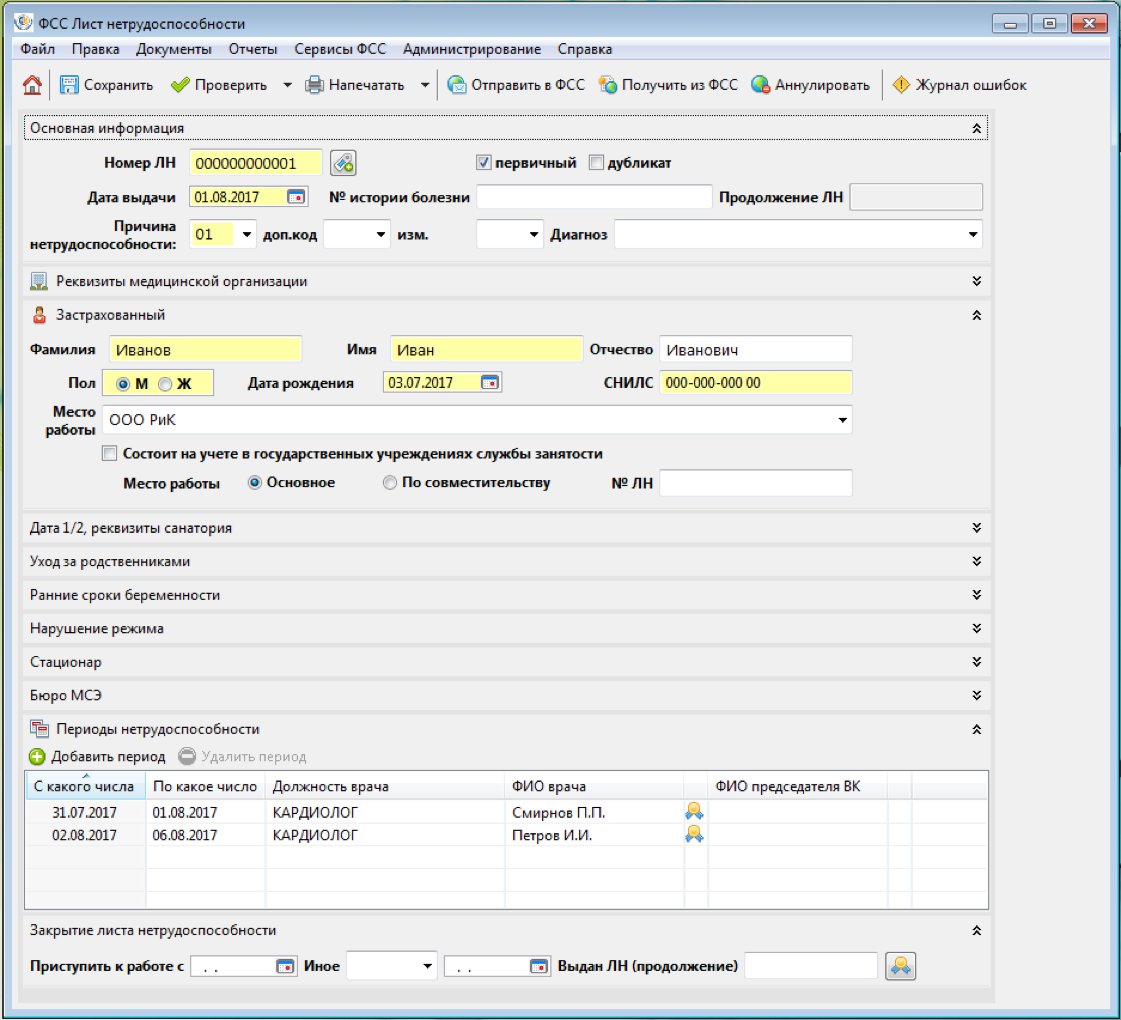Click the Застрахованный person icon
Image resolution: width=1121 pixels, height=1020 pixels.
point(39,315)
